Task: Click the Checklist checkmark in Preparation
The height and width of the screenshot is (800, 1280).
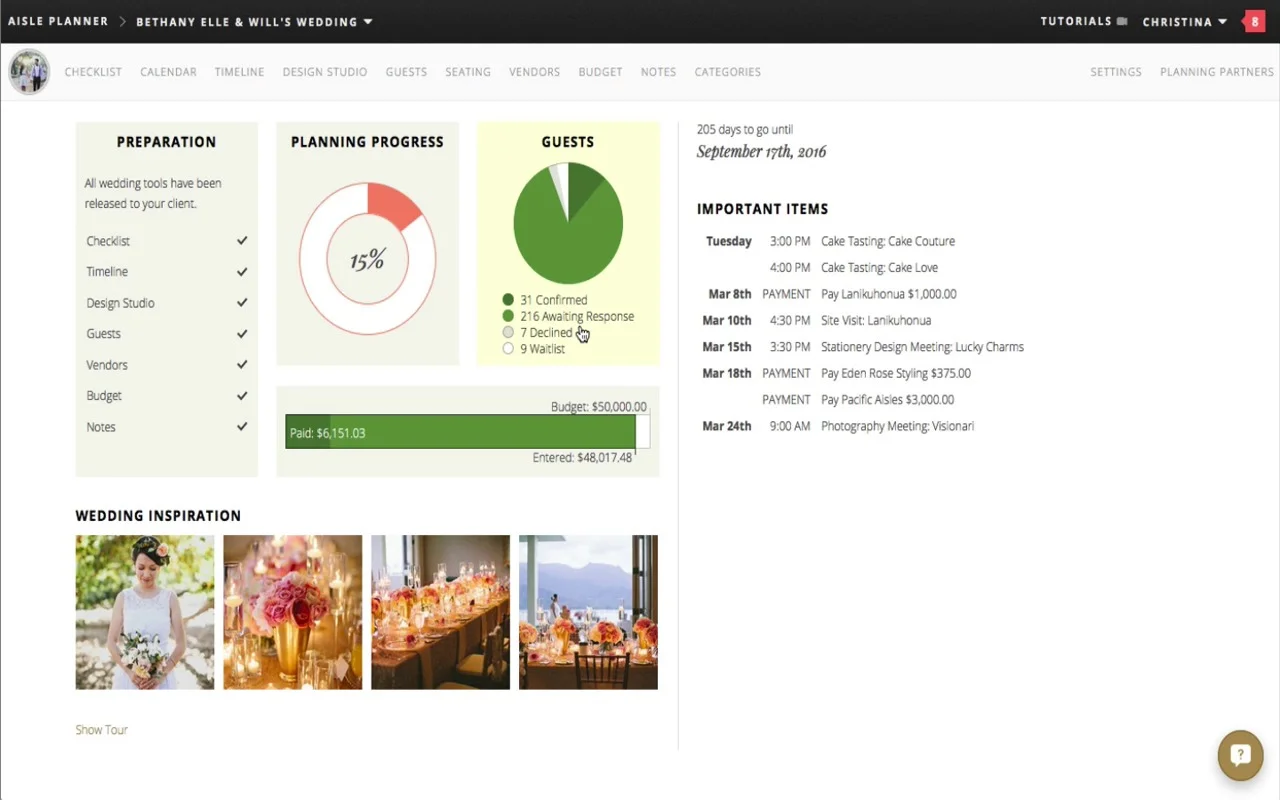Action: 242,241
